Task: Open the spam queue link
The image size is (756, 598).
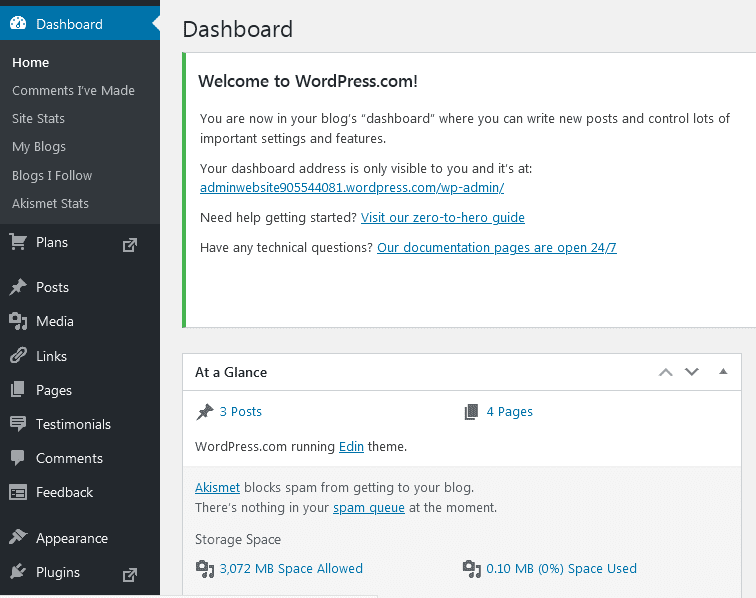Action: pos(369,508)
